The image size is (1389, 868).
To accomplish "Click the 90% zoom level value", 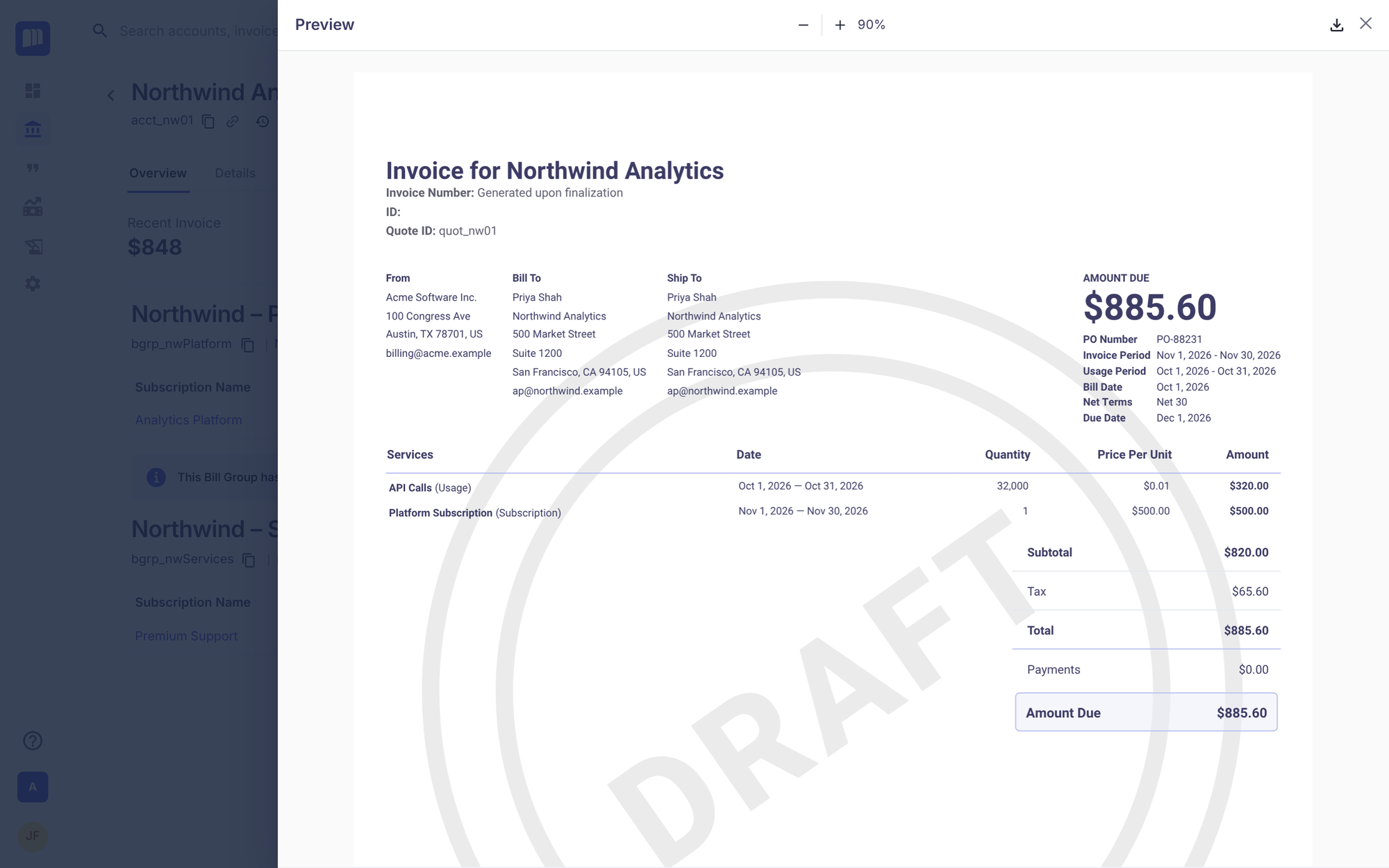I will [x=872, y=25].
